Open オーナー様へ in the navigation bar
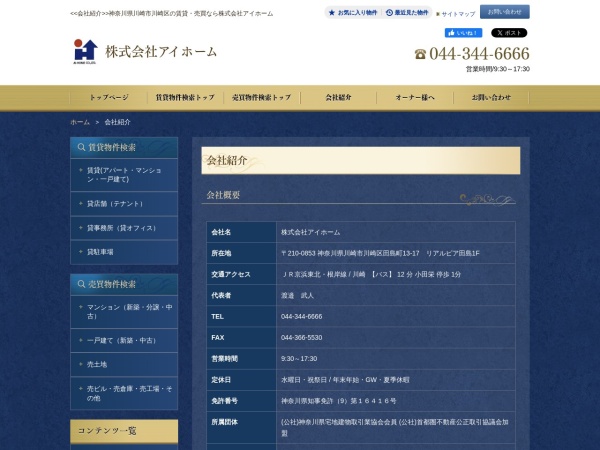600x450 pixels. 415,98
